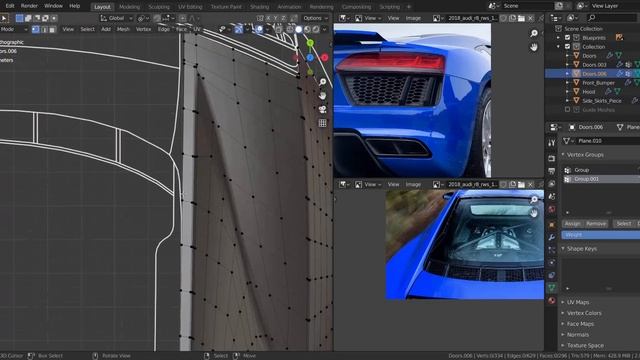The width and height of the screenshot is (640, 360).
Task: Open the pivot point dropdown
Action: click(143, 18)
